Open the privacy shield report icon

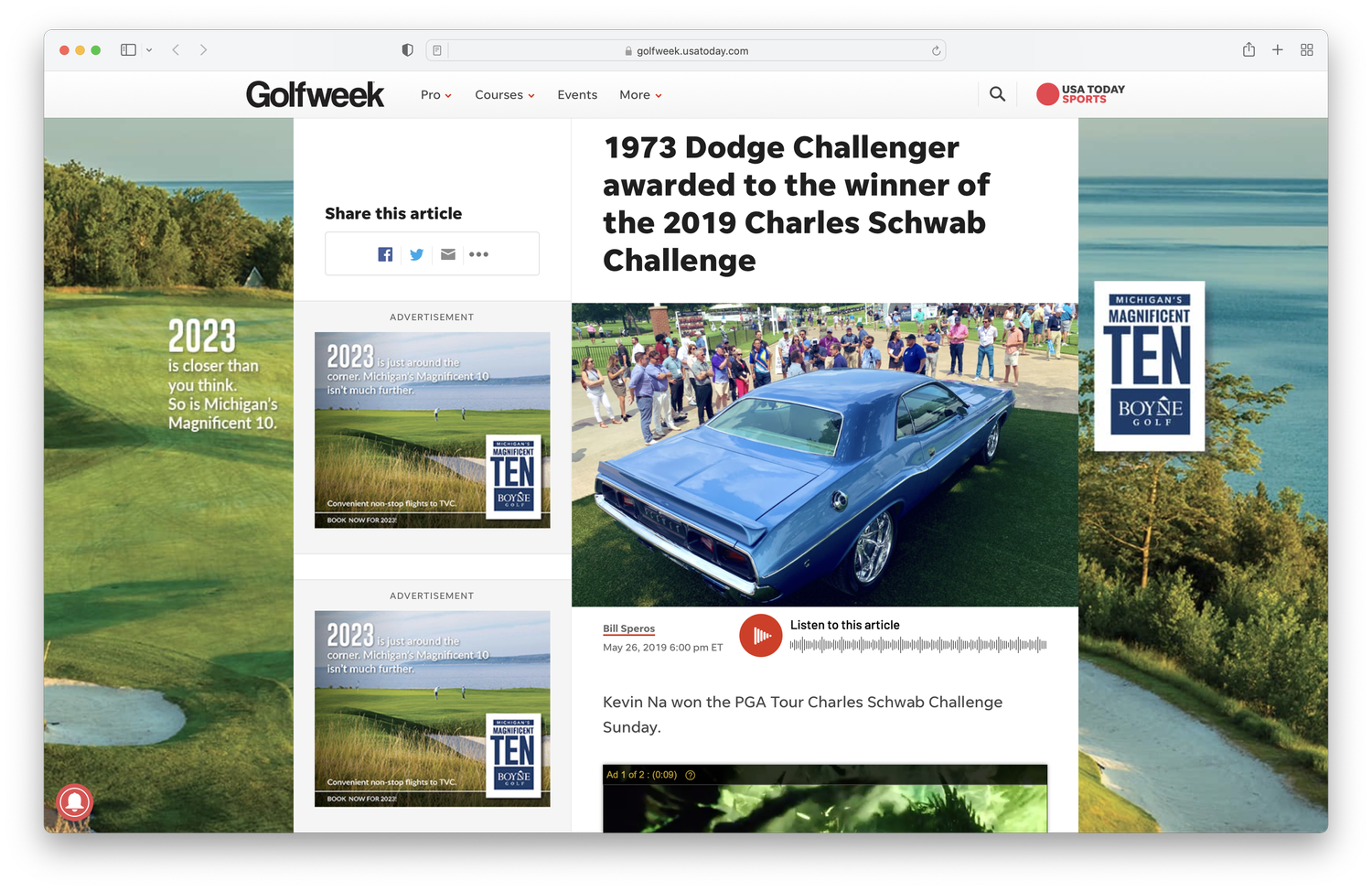pyautogui.click(x=408, y=50)
